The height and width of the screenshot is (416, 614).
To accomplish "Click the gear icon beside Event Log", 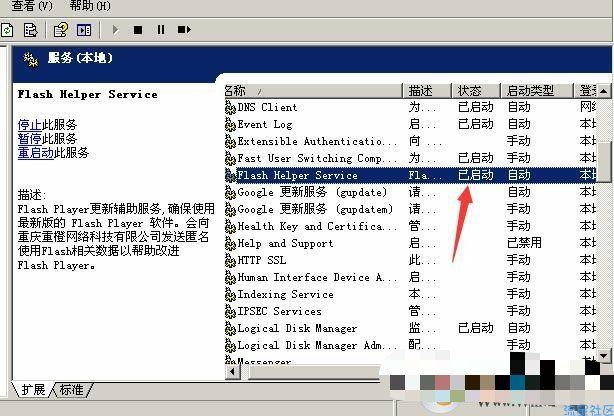I will 230,125.
